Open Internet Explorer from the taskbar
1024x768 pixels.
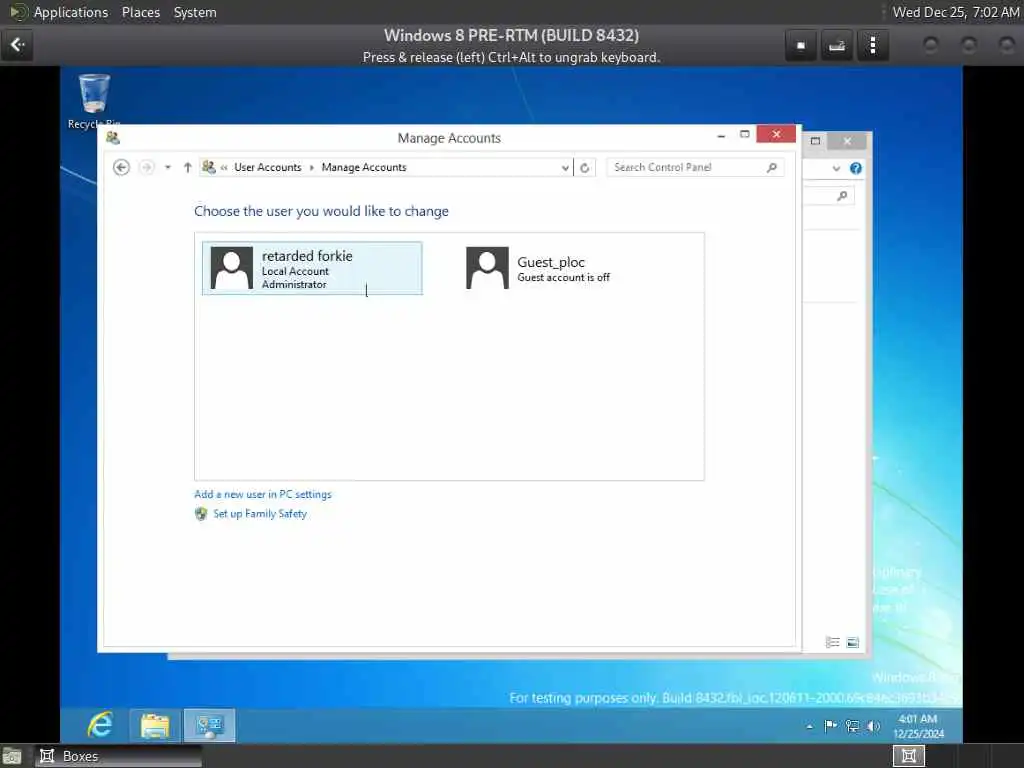tap(101, 725)
